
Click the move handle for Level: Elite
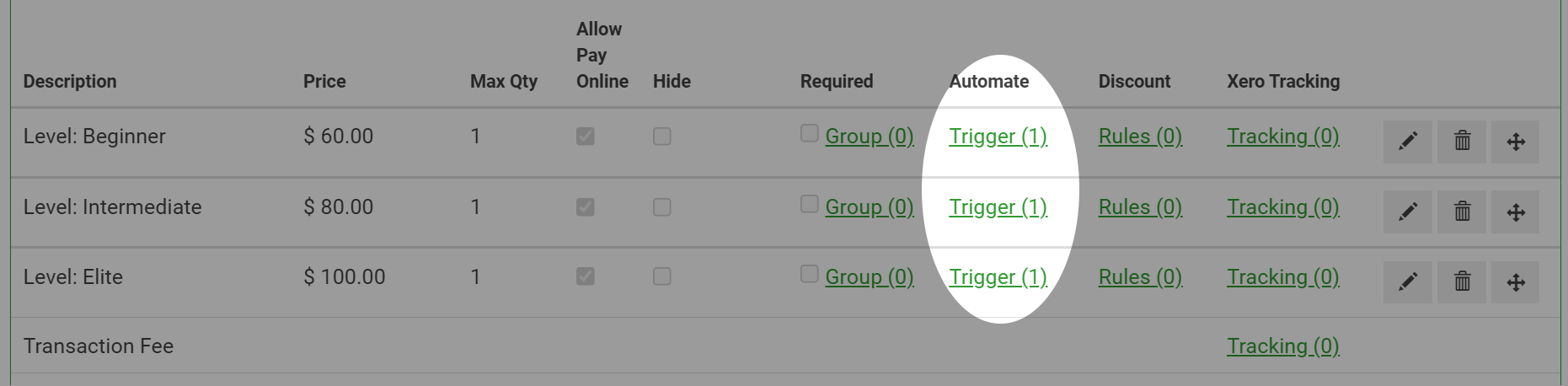coord(1516,281)
